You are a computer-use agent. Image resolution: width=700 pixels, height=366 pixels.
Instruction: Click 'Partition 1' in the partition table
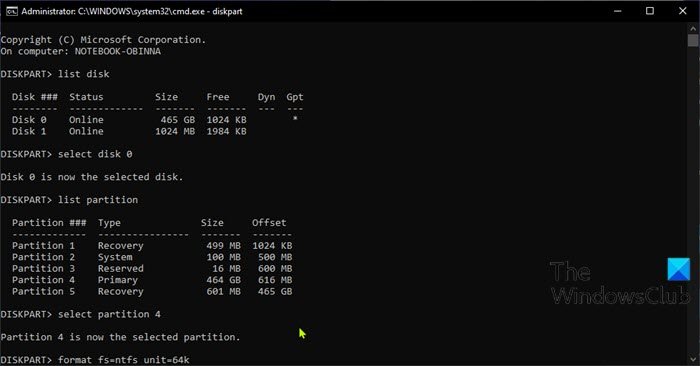(43, 245)
